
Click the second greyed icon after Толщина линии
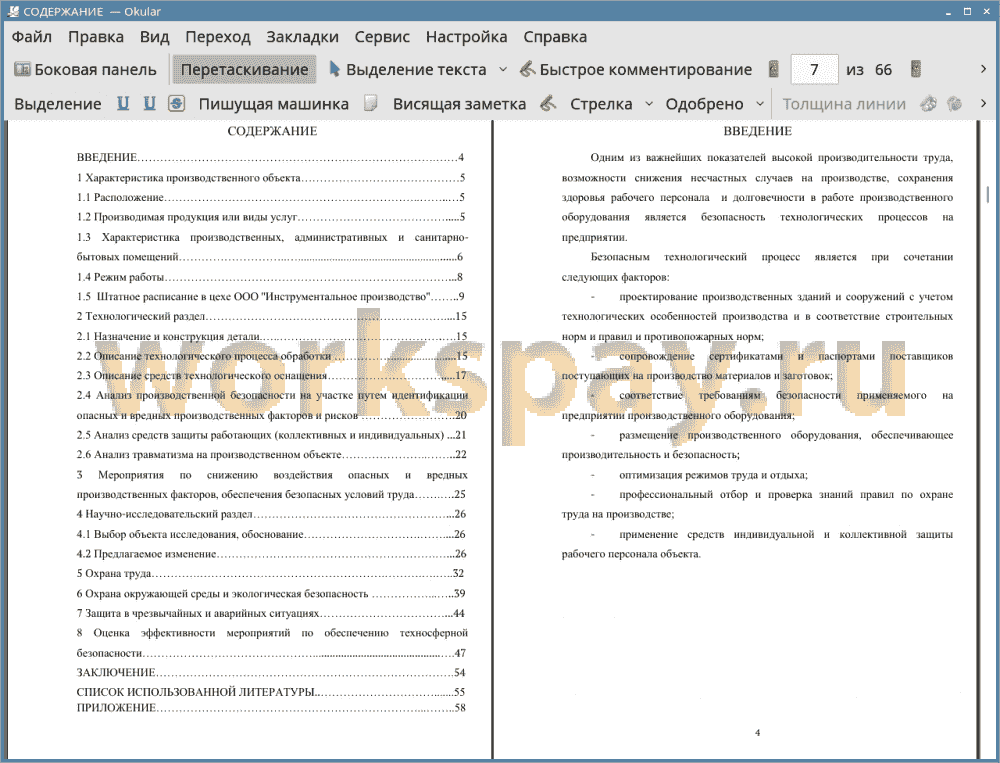(955, 103)
